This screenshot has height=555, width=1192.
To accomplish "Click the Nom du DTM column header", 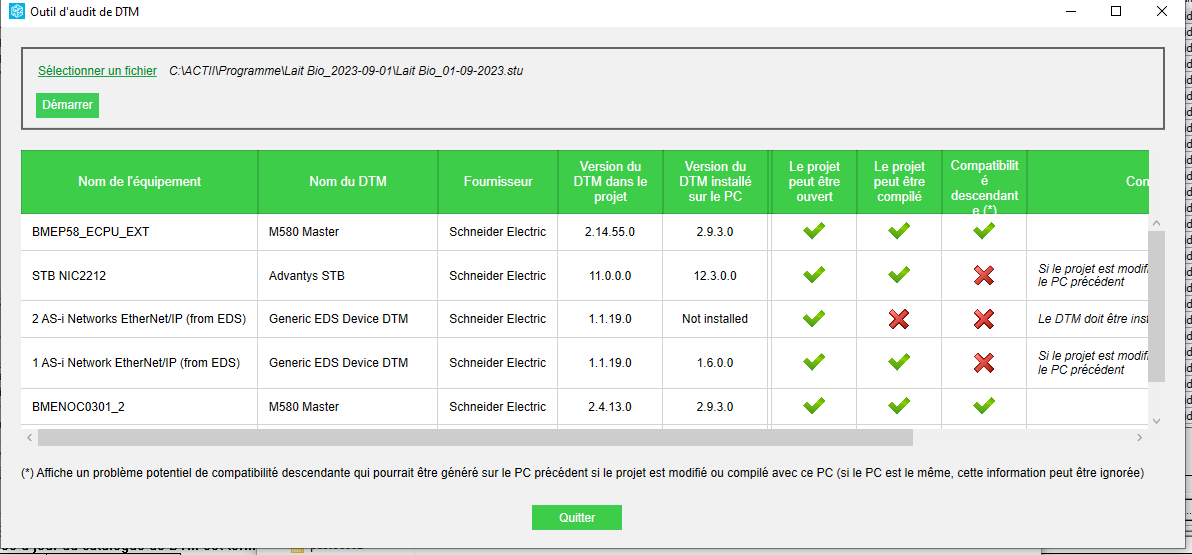I will click(347, 182).
